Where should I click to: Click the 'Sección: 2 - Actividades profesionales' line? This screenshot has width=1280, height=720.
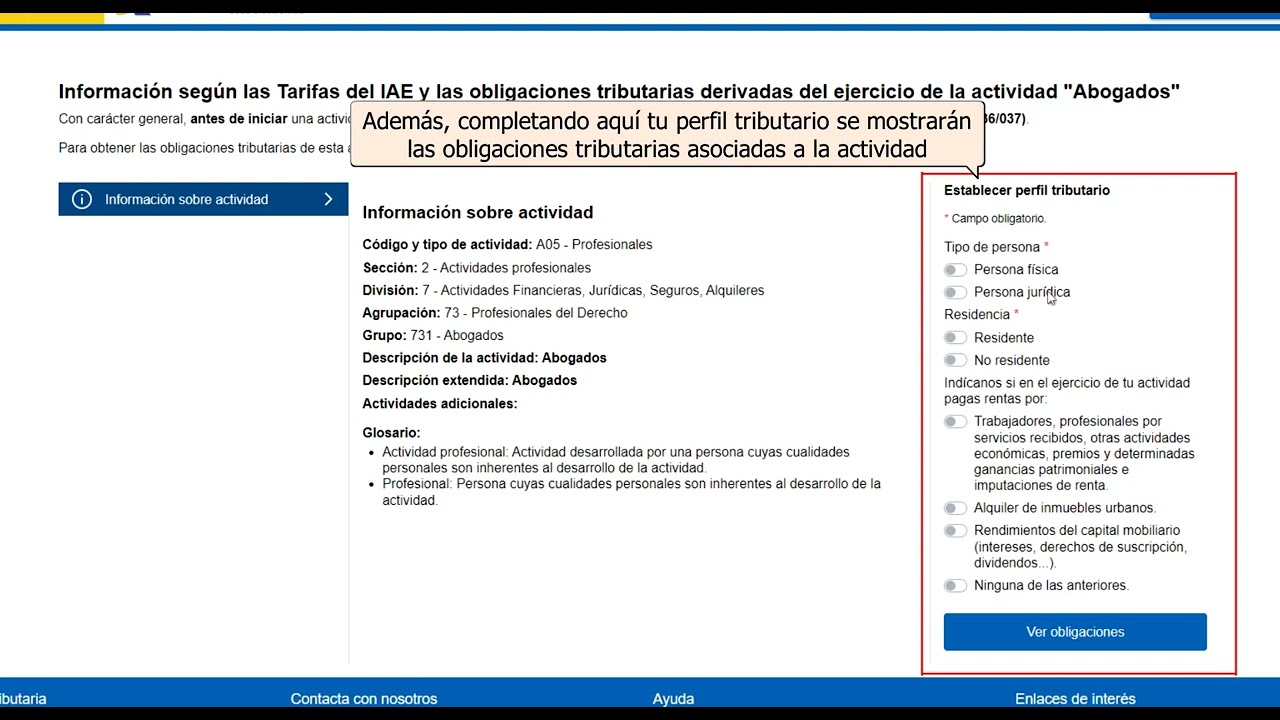pyautogui.click(x=477, y=268)
